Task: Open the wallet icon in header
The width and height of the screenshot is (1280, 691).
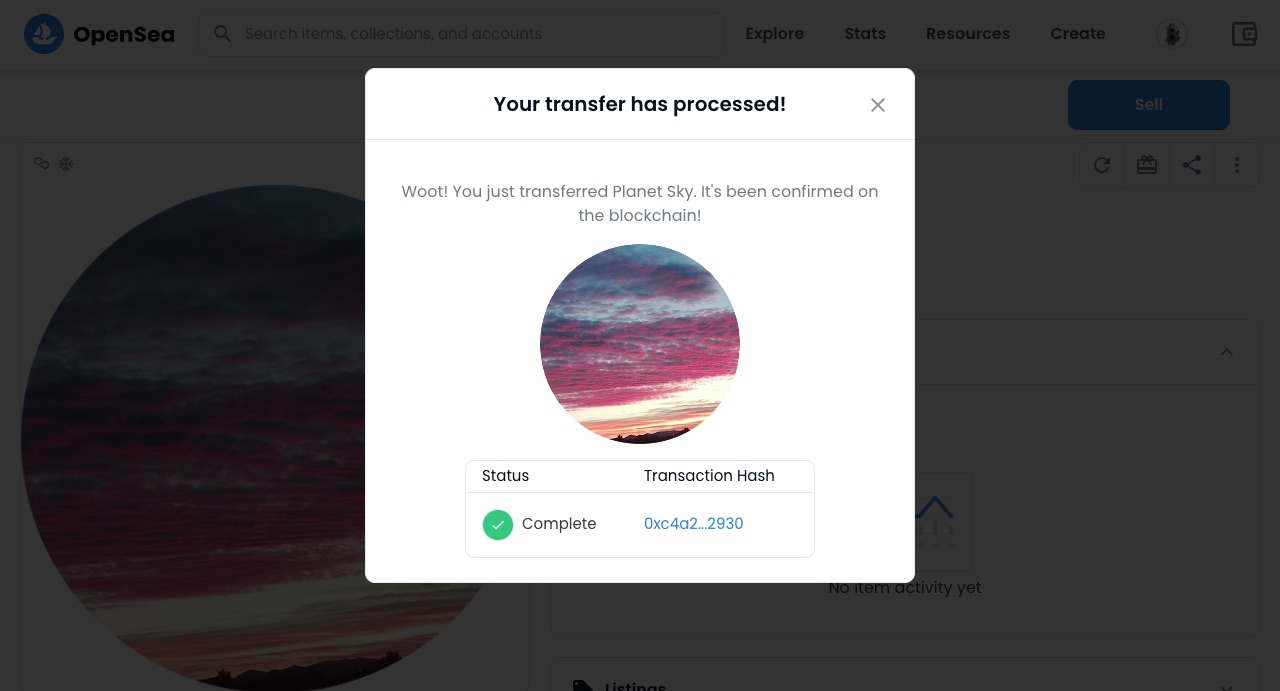Action: click(x=1244, y=34)
